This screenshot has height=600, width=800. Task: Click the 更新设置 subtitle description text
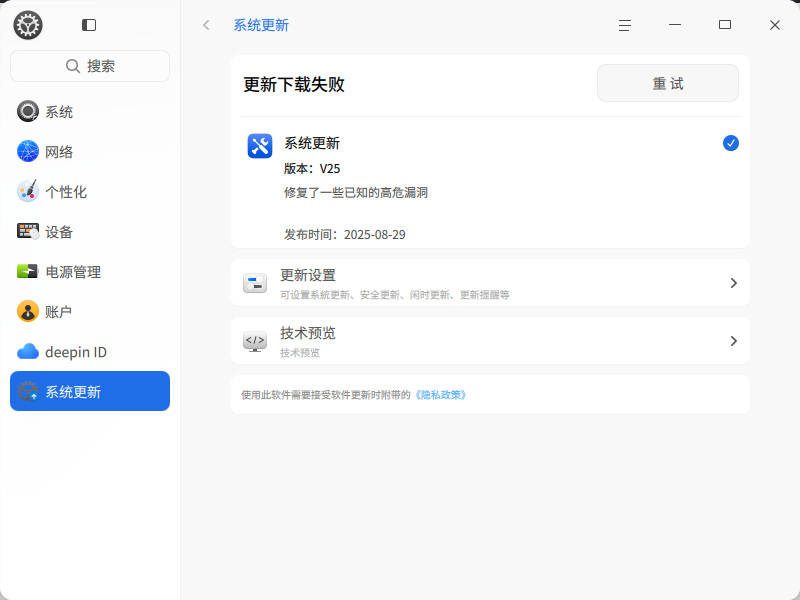click(x=395, y=295)
